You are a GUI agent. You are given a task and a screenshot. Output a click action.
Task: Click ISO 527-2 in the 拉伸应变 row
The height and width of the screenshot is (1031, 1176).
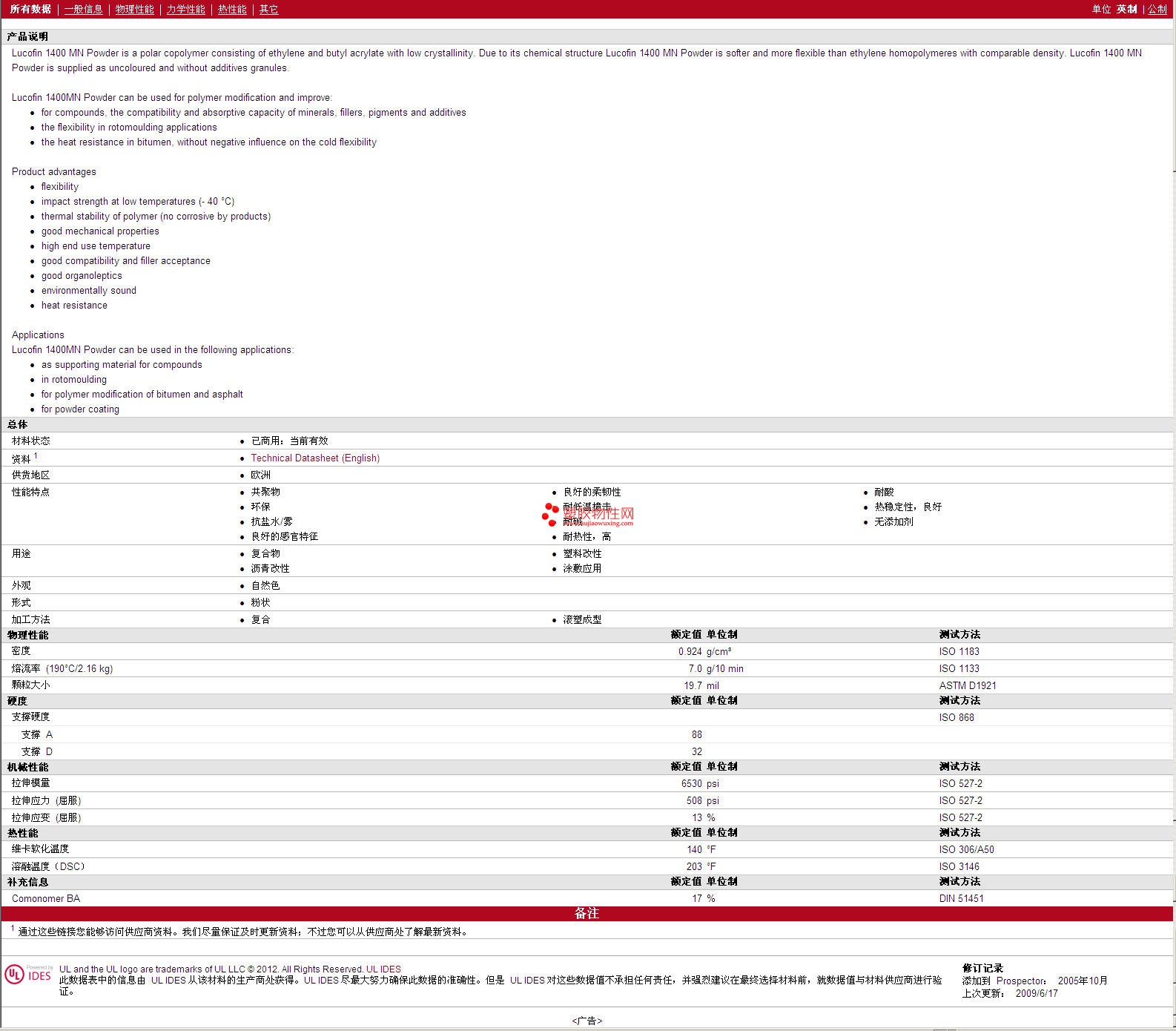(960, 817)
